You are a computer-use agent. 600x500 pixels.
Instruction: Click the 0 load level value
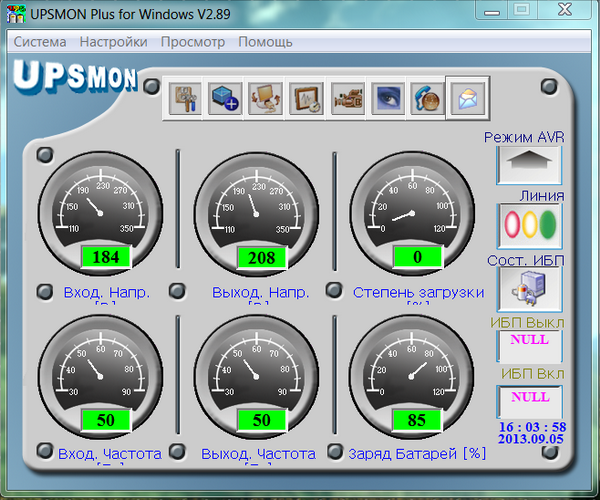(x=417, y=257)
